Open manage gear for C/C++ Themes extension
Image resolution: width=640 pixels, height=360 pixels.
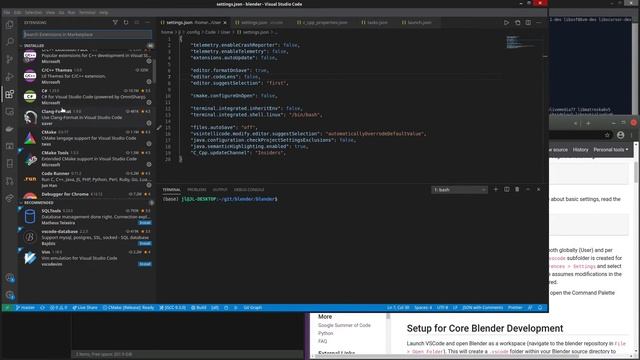coord(149,82)
